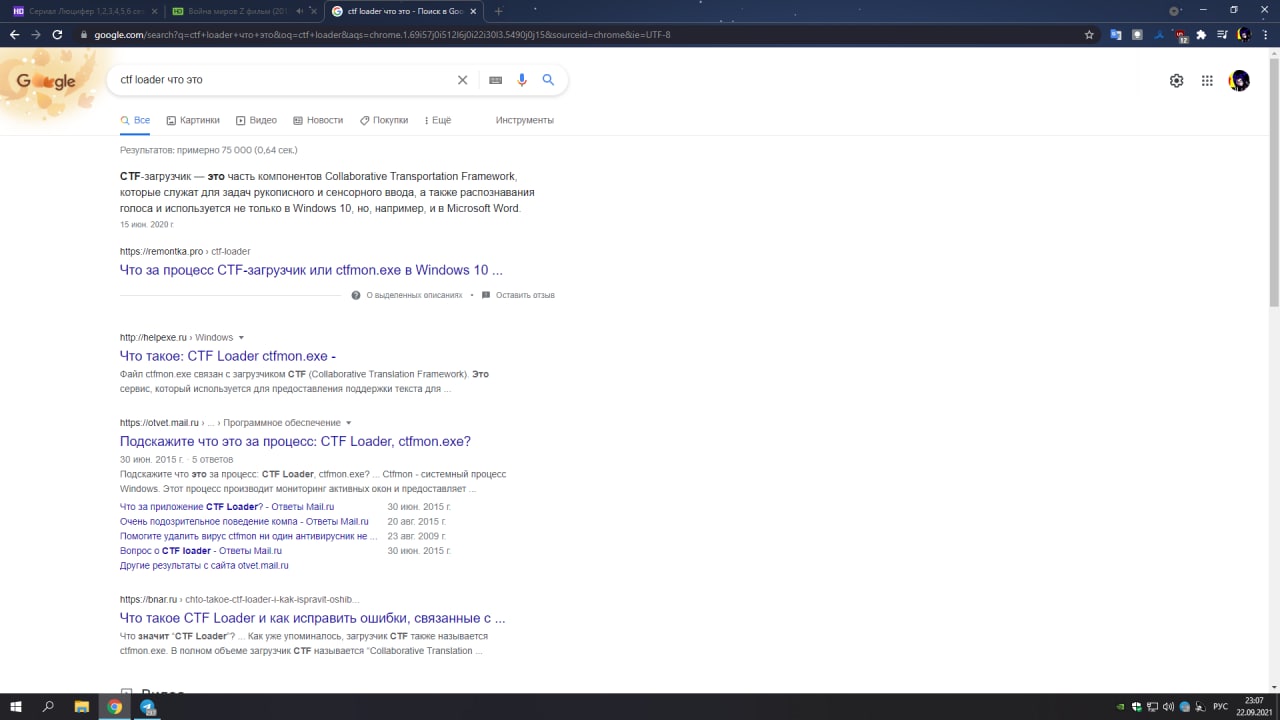Open remontka.pro CTF-загрузчик result
1280x720 pixels.
pyautogui.click(x=311, y=270)
